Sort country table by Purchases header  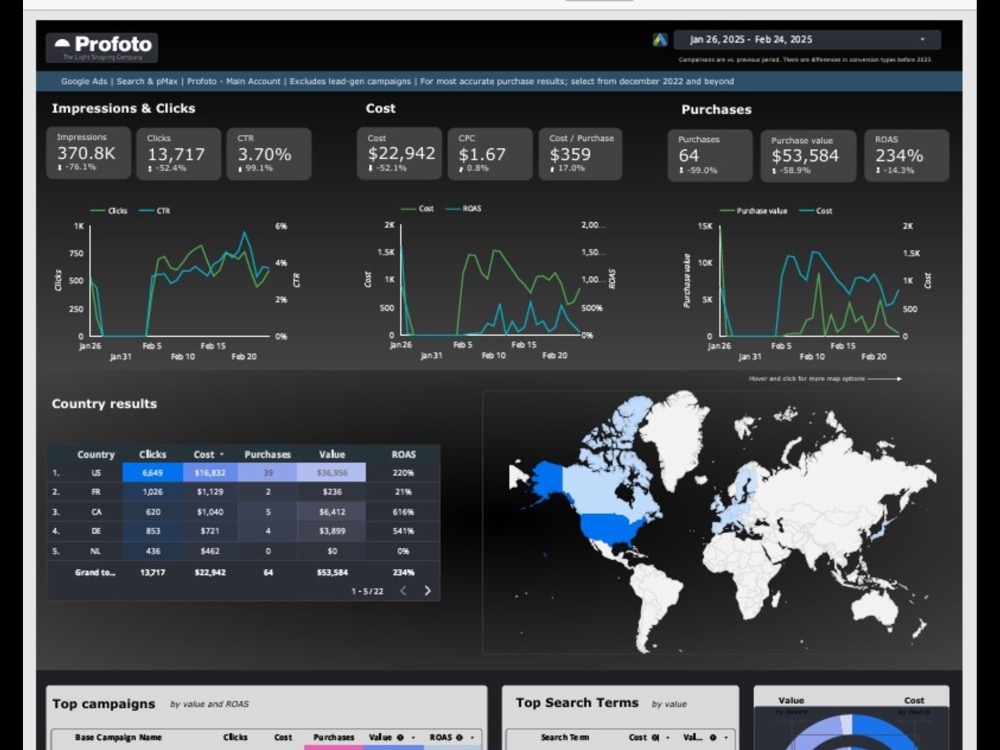(x=267, y=455)
